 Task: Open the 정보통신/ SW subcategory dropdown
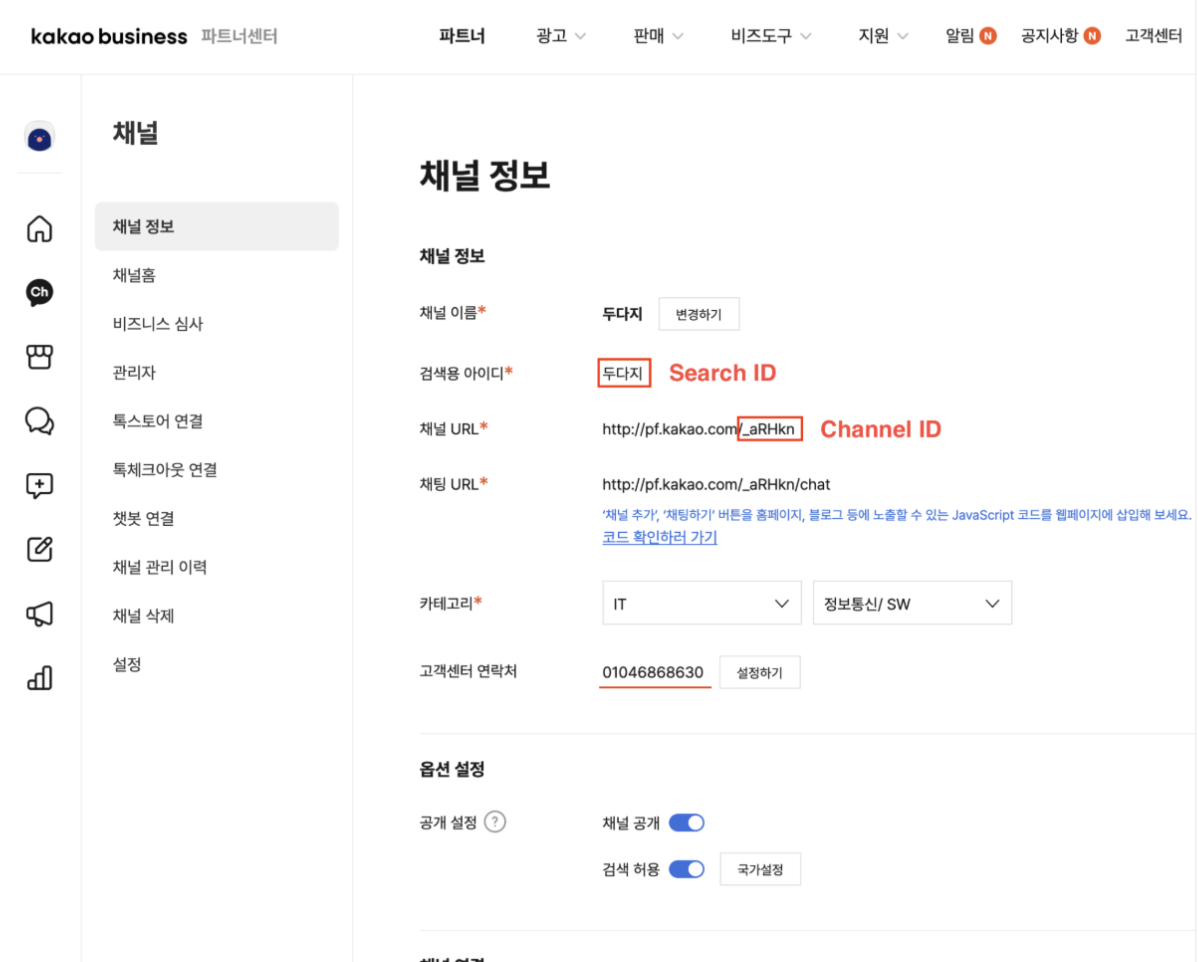tap(912, 604)
